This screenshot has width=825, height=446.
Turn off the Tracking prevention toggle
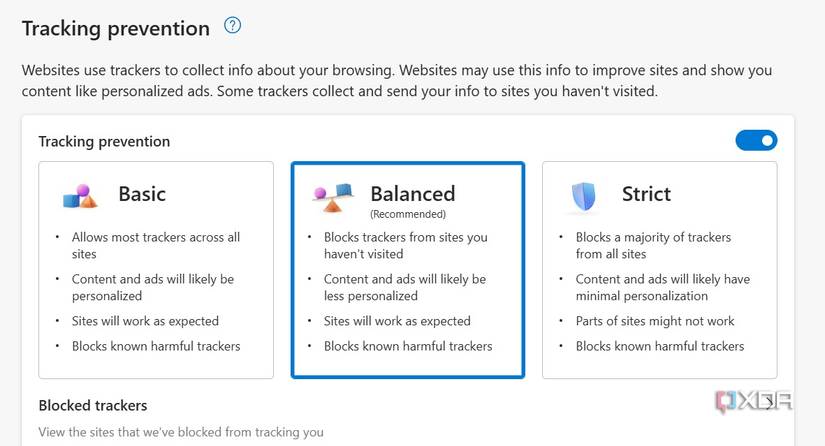click(x=756, y=141)
